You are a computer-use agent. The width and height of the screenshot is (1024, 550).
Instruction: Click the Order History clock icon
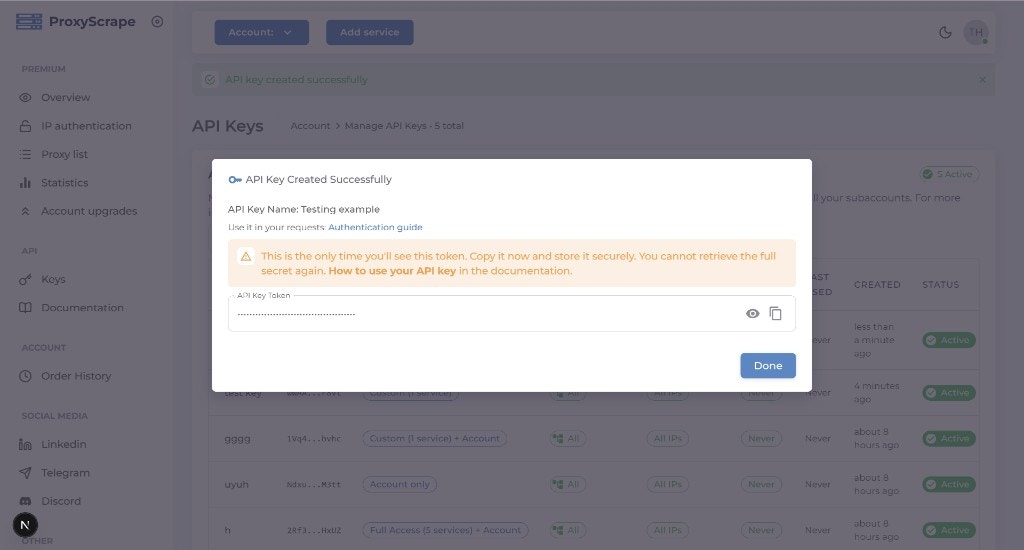pyautogui.click(x=25, y=376)
